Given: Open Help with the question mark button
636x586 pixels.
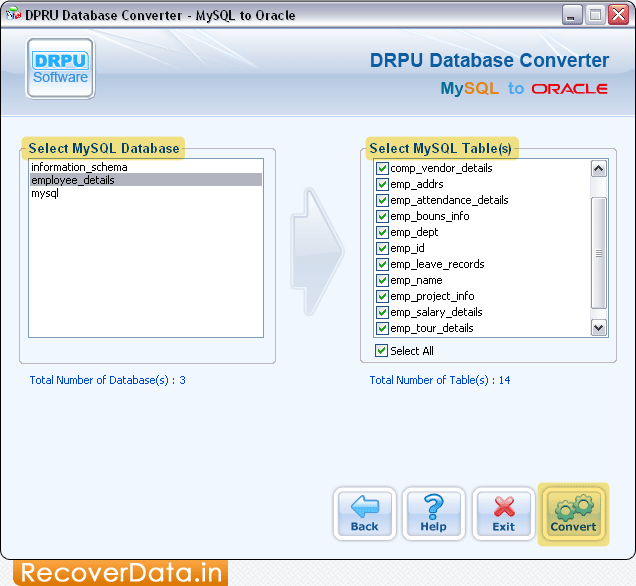Looking at the screenshot, I should pyautogui.click(x=434, y=514).
